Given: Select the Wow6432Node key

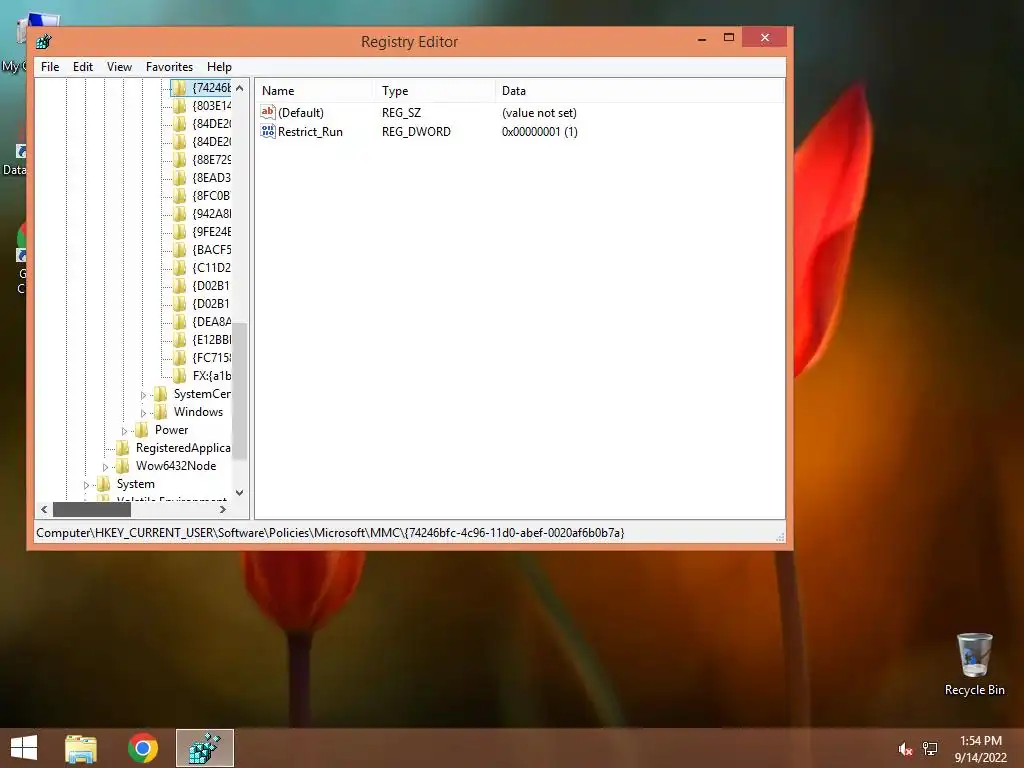Looking at the screenshot, I should pyautogui.click(x=176, y=466).
